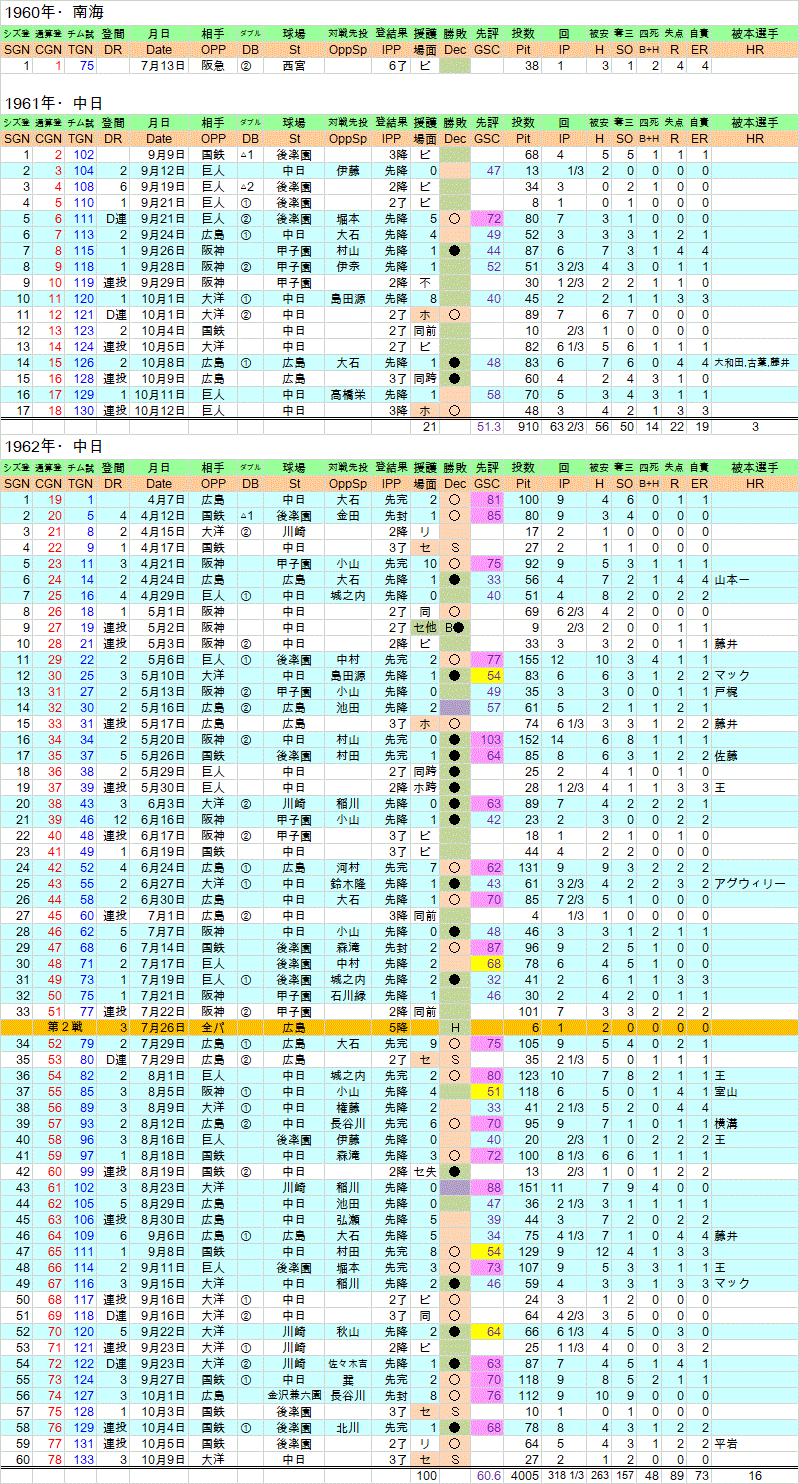Click the situation cell "七失"

click(x=424, y=1172)
